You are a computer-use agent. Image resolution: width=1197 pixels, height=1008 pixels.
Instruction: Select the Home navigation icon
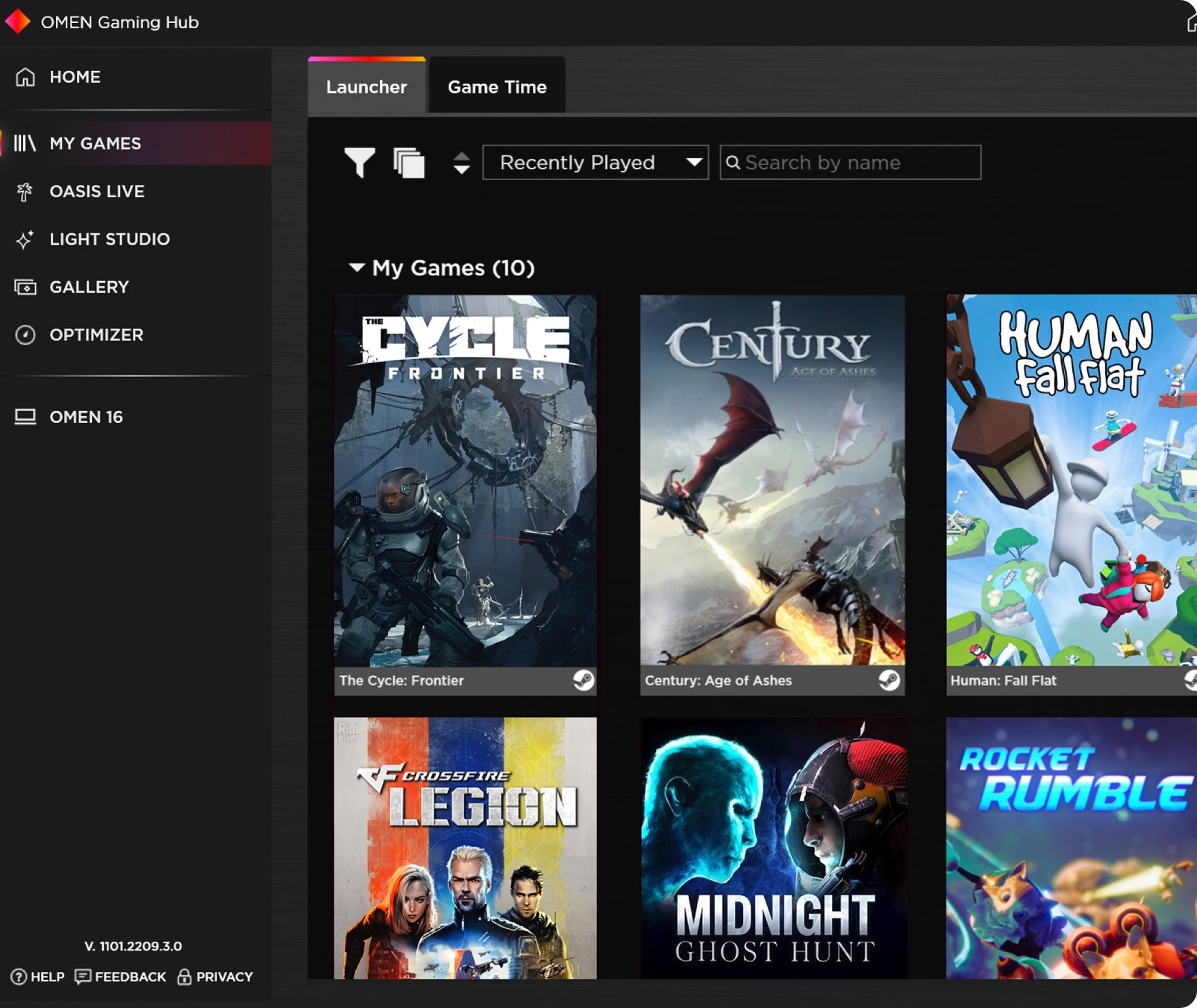pos(25,77)
